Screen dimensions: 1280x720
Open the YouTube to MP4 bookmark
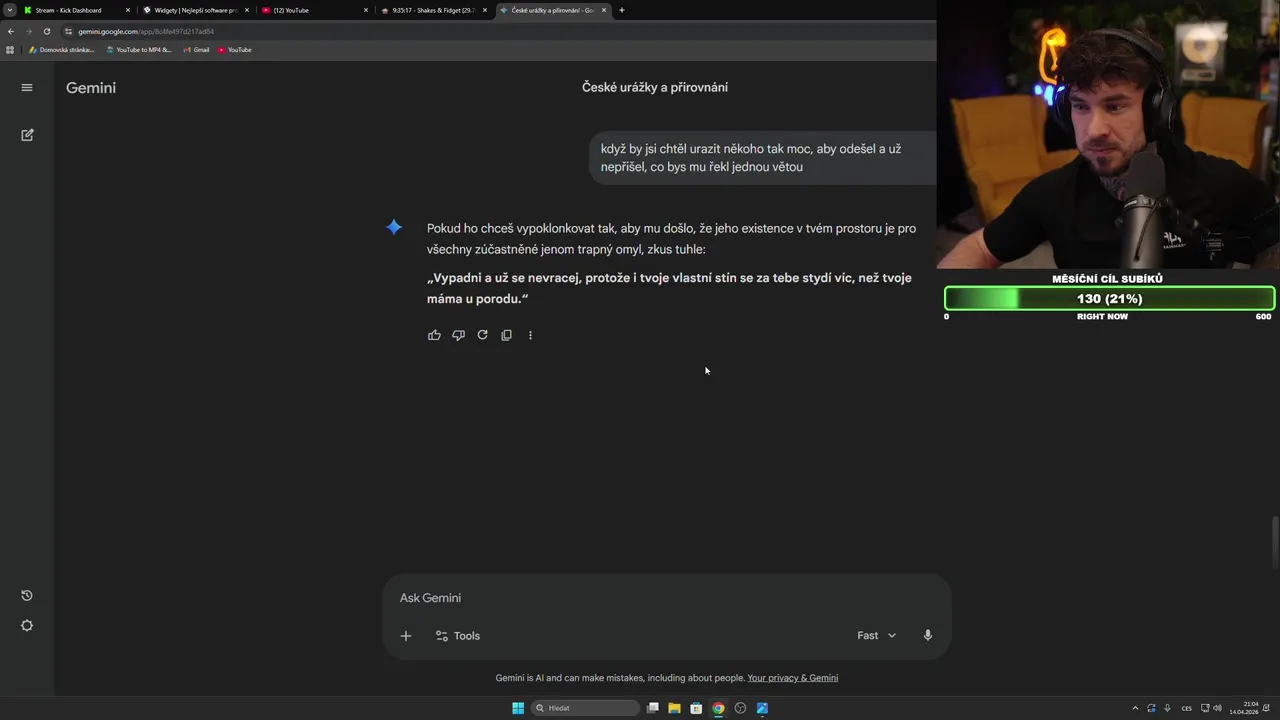point(139,50)
